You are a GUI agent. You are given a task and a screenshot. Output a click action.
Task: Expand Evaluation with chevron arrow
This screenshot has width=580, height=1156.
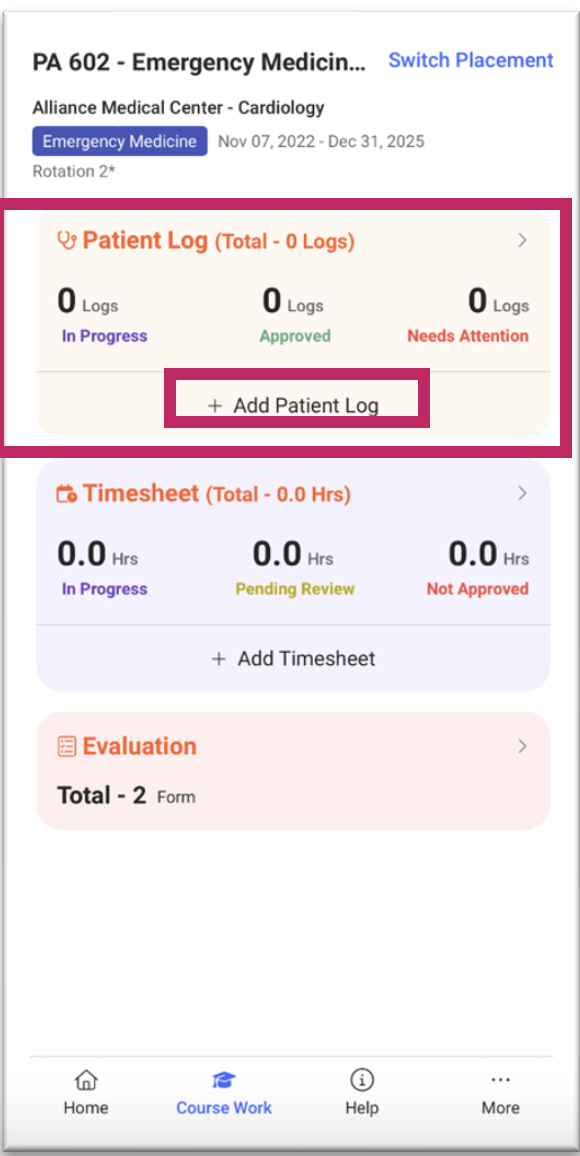click(x=523, y=746)
